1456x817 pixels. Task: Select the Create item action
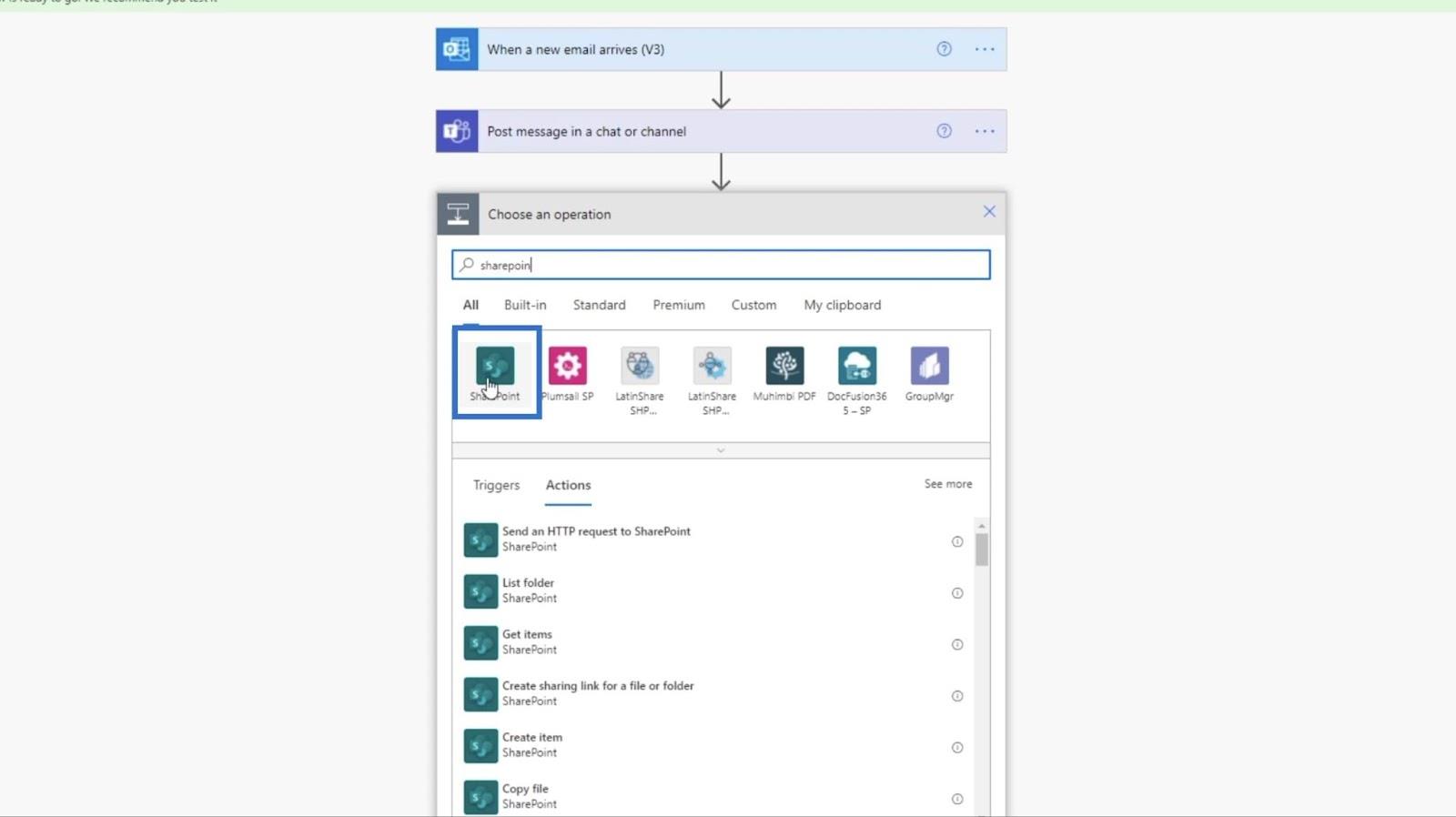coord(714,746)
